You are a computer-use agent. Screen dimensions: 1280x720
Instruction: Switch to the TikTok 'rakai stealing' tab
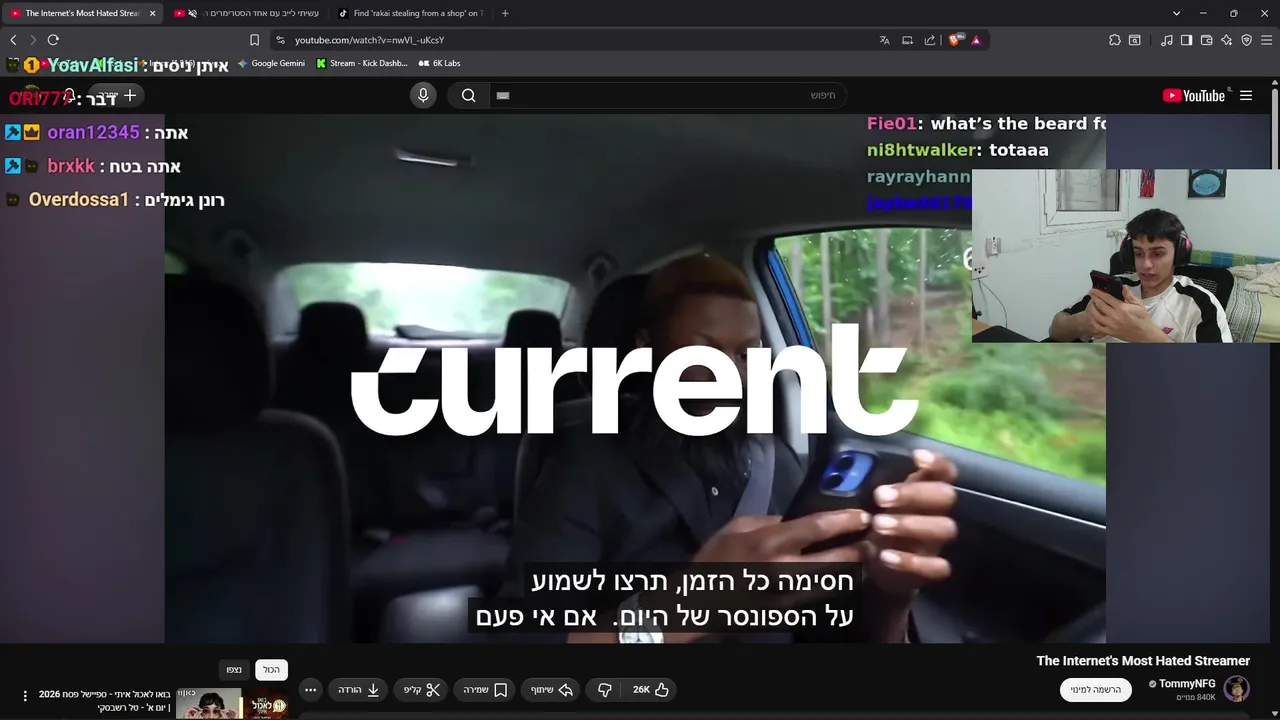[410, 13]
